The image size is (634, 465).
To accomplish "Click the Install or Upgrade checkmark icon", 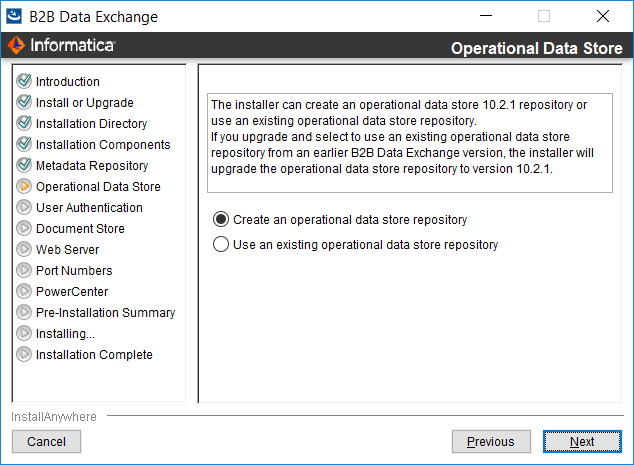I will [x=24, y=102].
